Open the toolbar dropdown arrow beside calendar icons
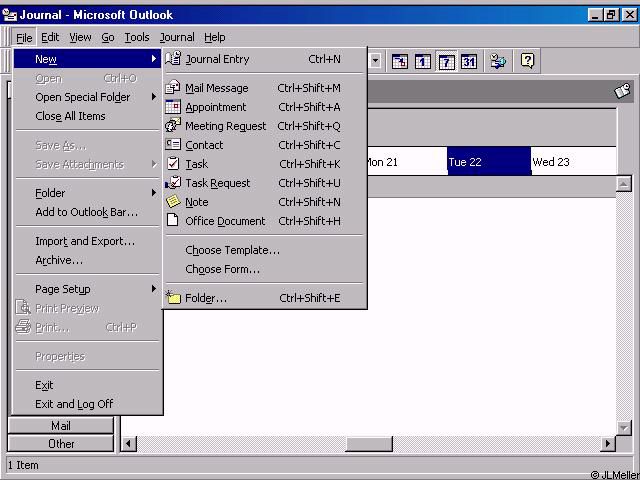 coord(375,62)
